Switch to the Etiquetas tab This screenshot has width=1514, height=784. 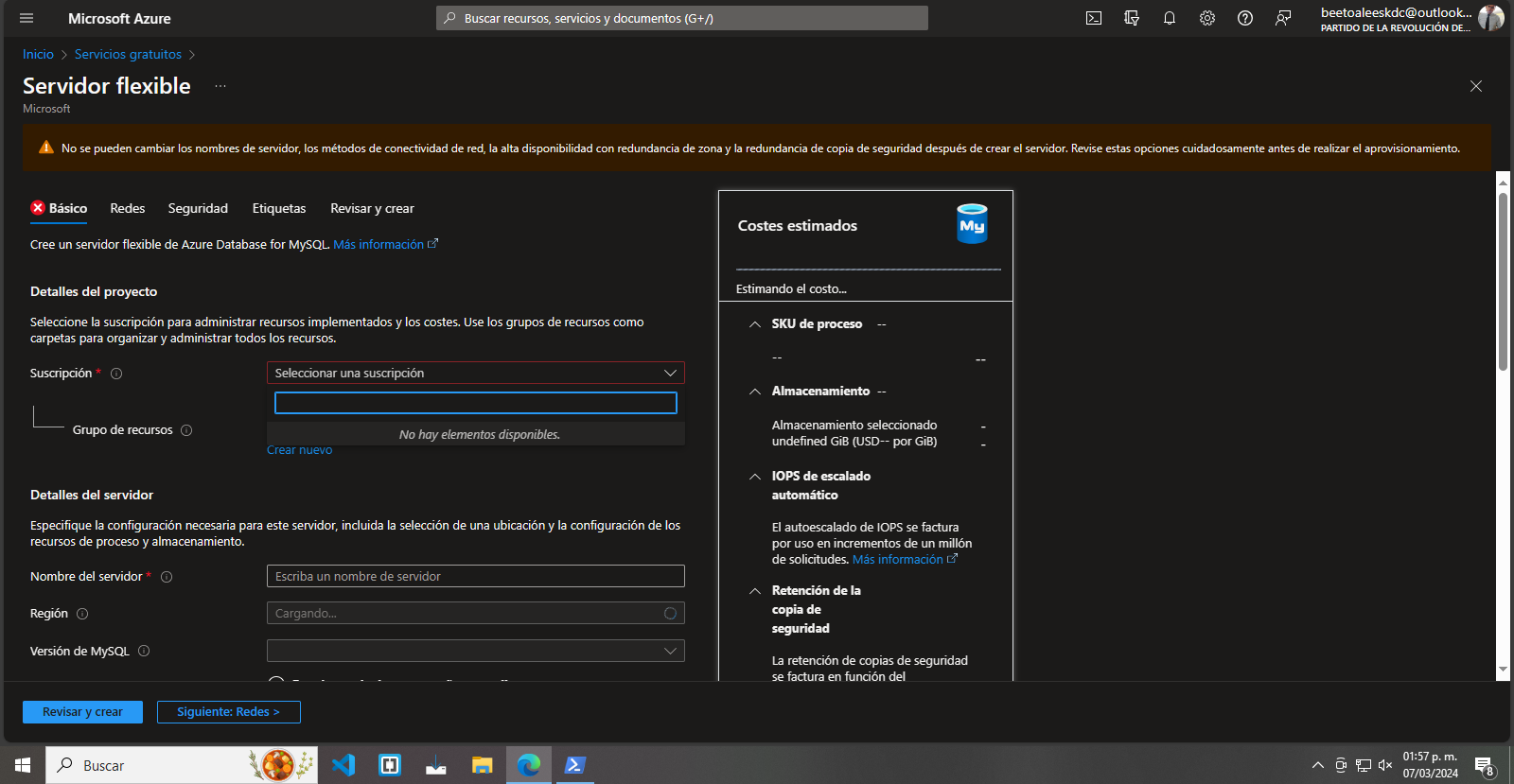279,208
